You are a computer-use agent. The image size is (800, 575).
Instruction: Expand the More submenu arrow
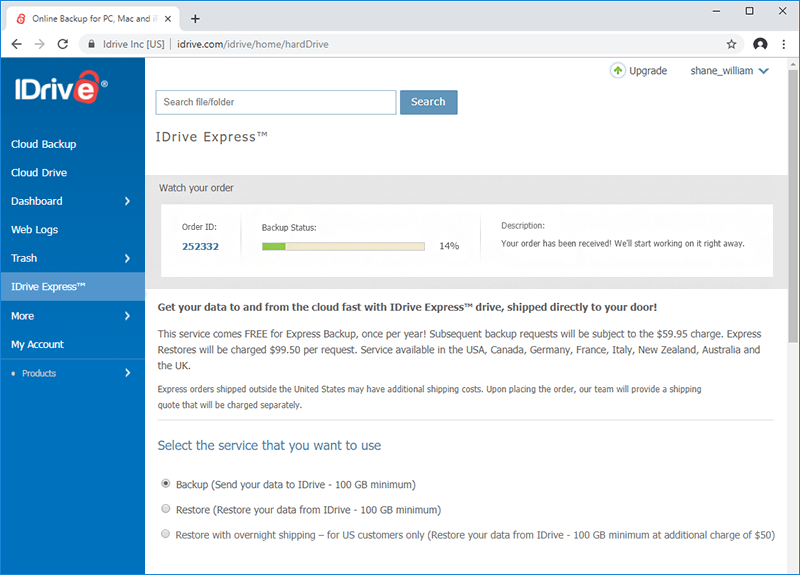click(127, 316)
